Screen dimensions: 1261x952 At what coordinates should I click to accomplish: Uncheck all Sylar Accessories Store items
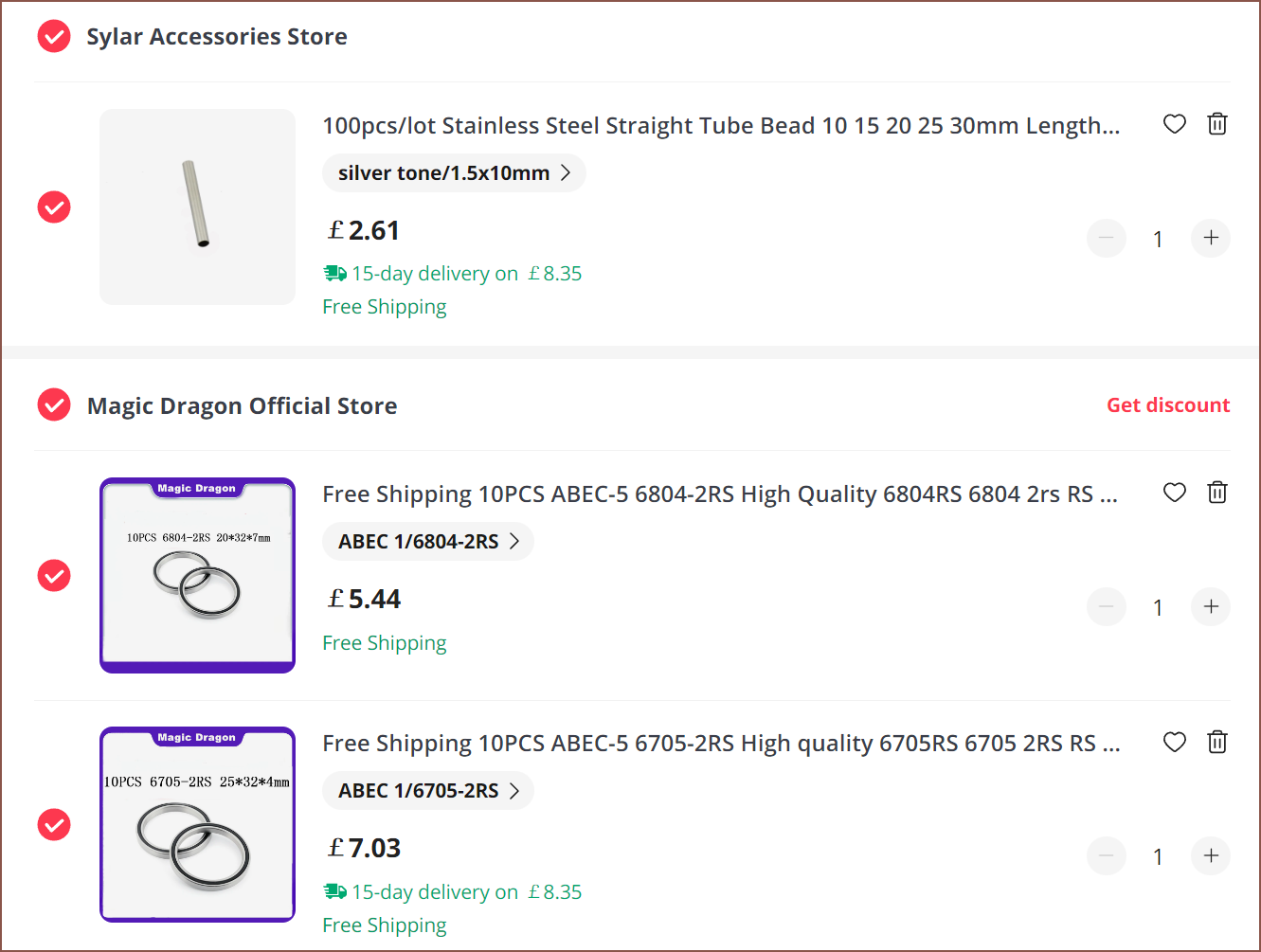(54, 37)
